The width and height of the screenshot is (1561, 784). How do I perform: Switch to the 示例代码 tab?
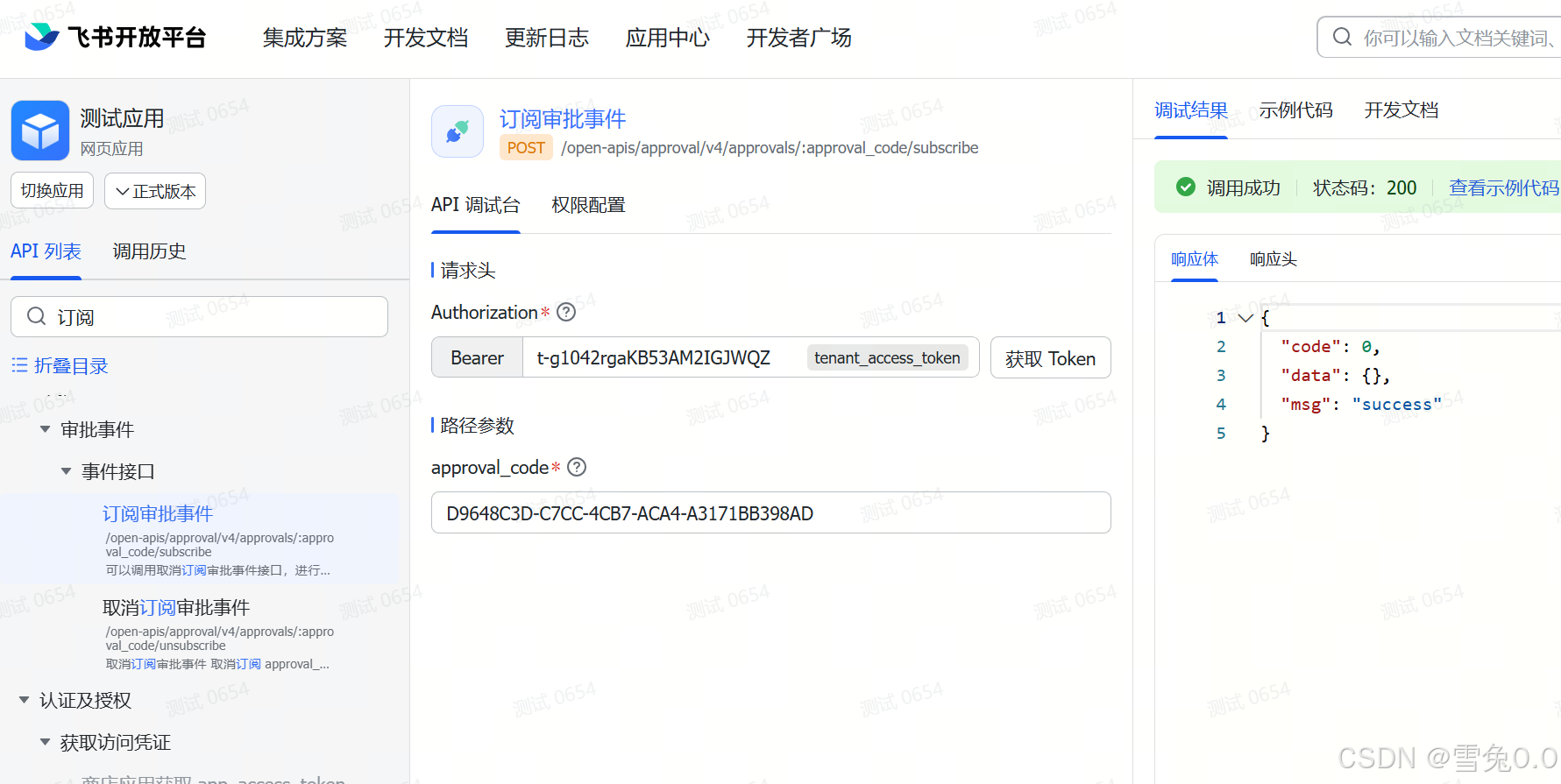pos(1295,110)
